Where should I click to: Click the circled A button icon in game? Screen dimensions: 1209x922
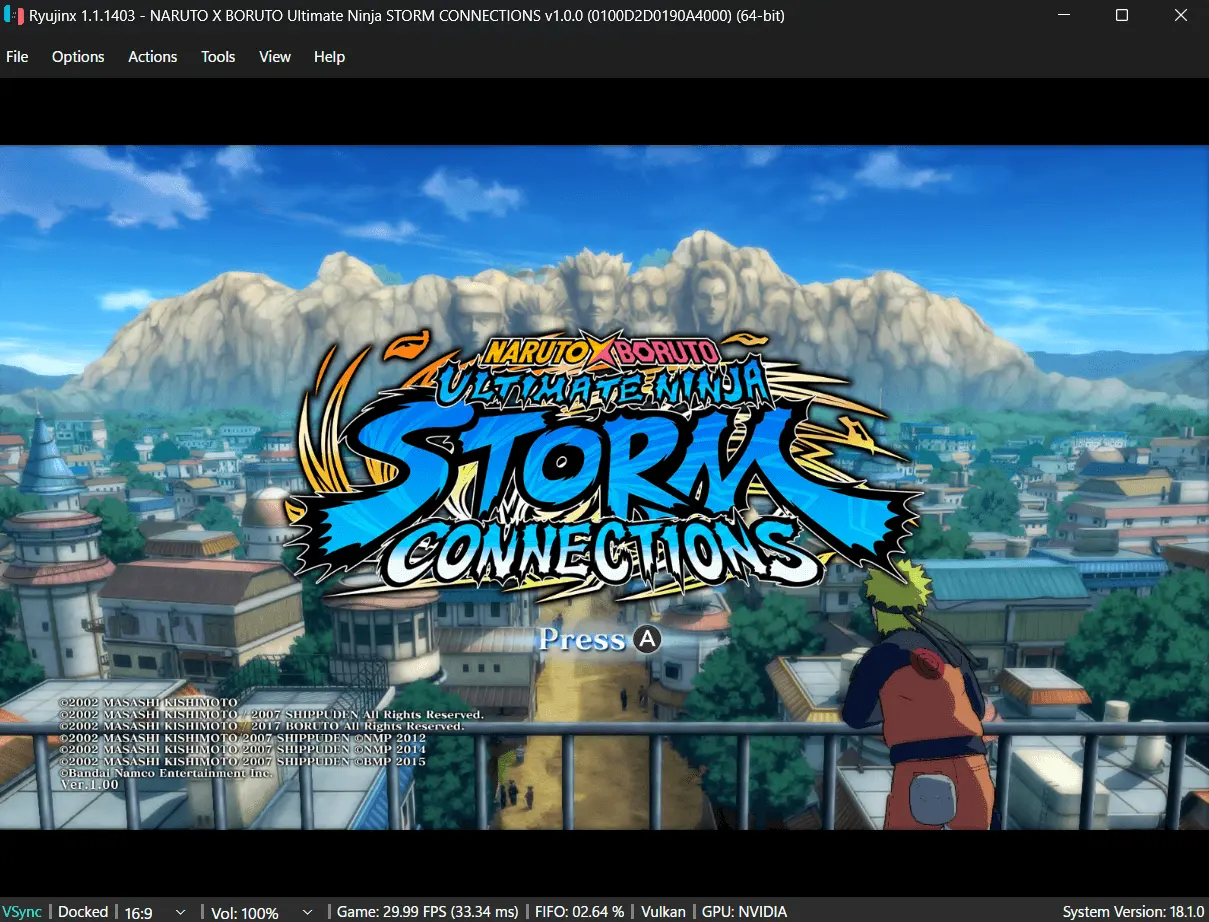pos(647,639)
